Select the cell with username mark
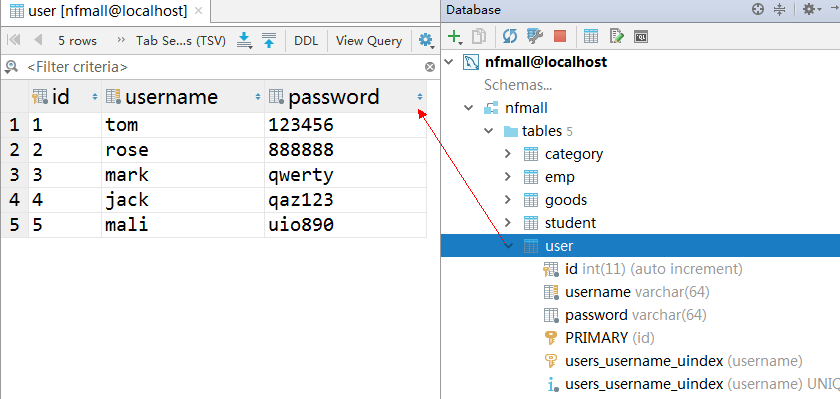The width and height of the screenshot is (840, 399). pos(183,175)
